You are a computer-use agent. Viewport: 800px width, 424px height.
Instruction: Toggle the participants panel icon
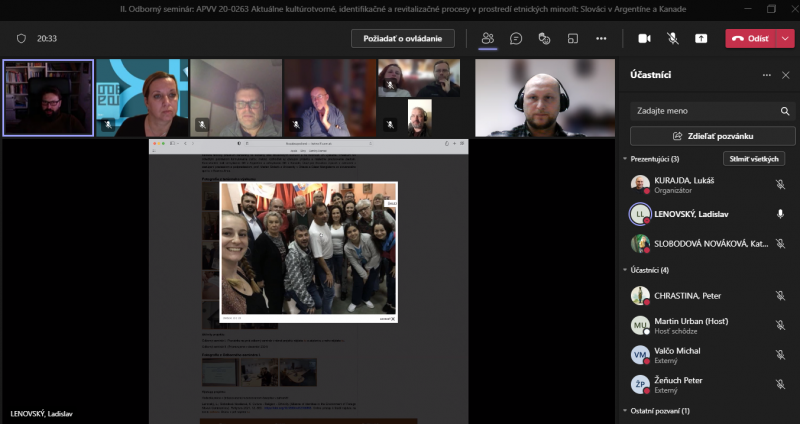click(488, 38)
